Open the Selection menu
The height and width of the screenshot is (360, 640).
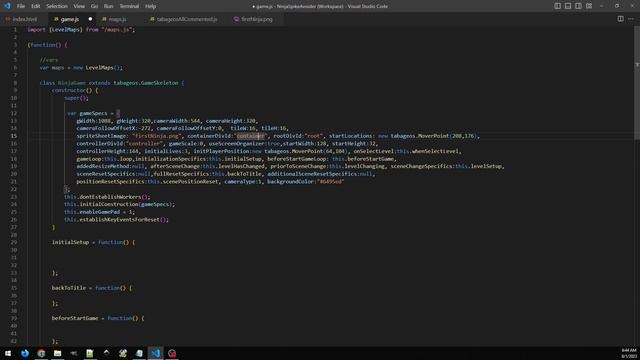point(57,6)
